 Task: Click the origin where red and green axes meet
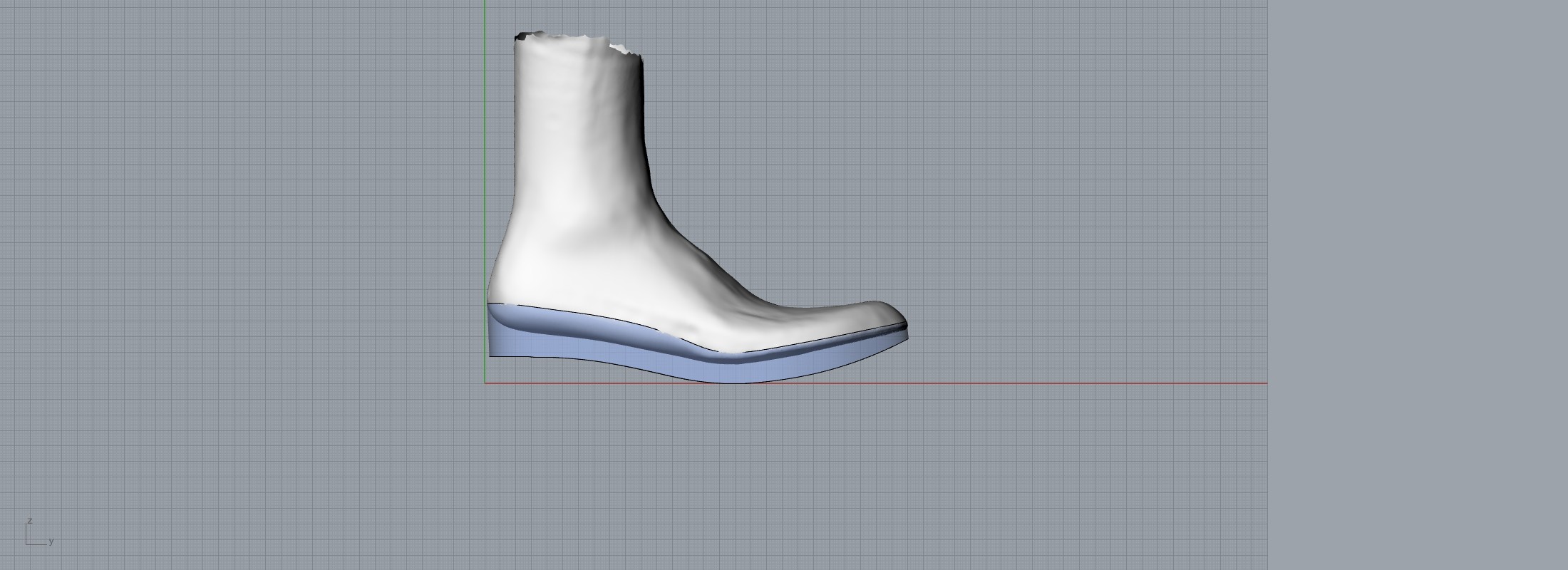[x=485, y=383]
